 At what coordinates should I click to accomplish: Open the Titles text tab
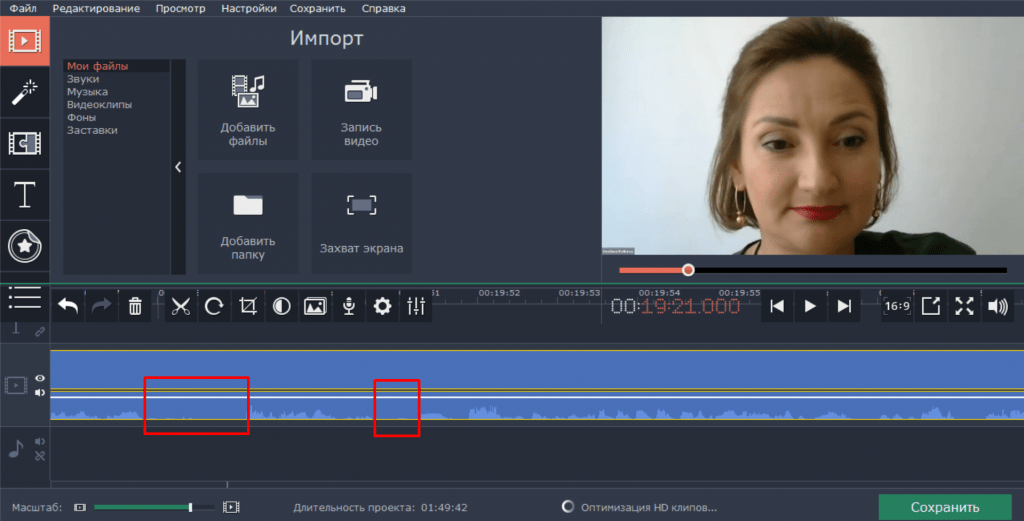(24, 195)
